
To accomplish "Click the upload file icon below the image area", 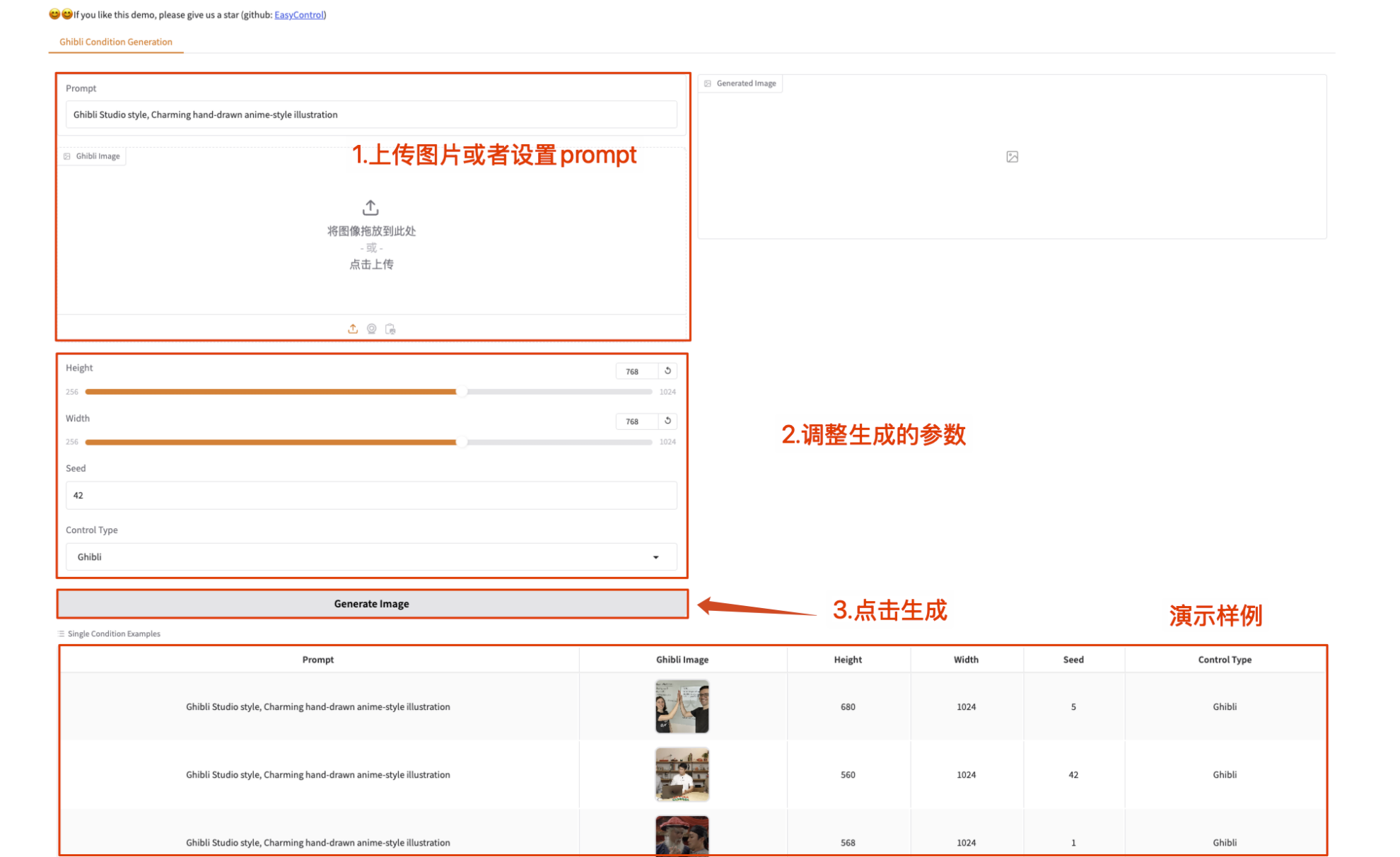I will (x=353, y=328).
